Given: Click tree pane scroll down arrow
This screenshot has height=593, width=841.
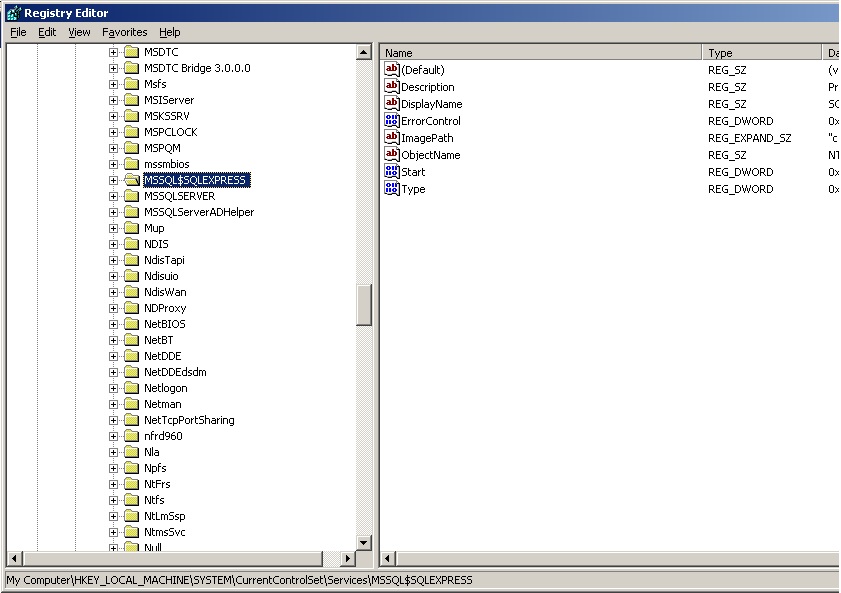Looking at the screenshot, I should (364, 543).
